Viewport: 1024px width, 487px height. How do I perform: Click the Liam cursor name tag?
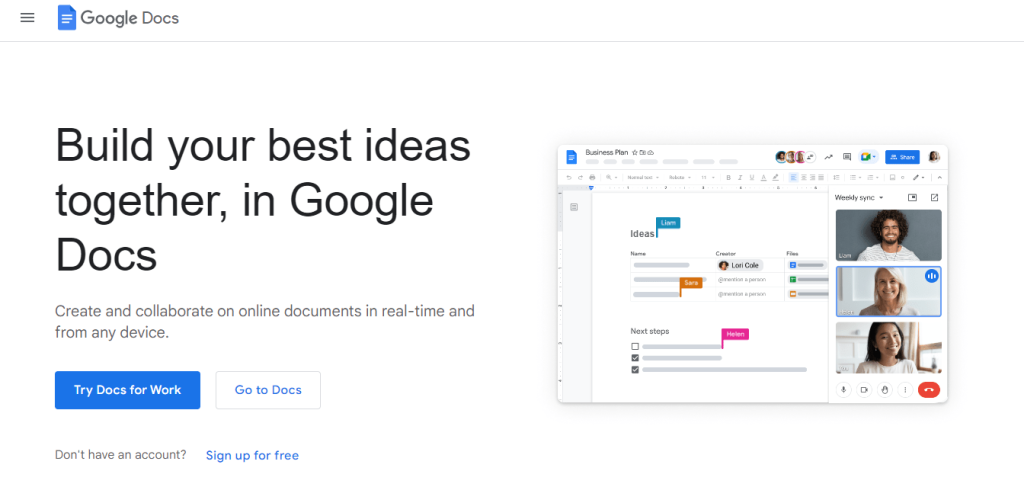click(668, 223)
